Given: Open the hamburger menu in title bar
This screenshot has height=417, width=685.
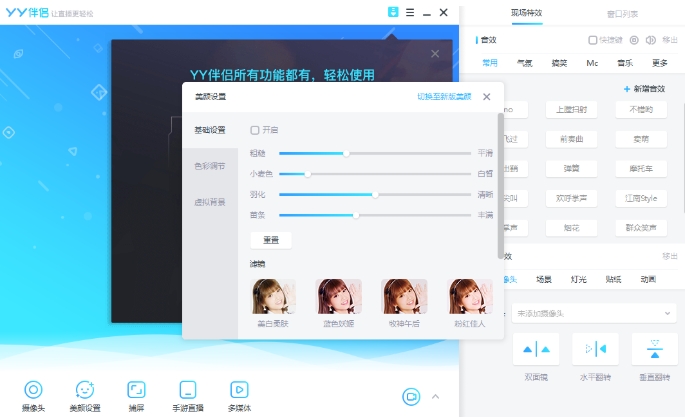Looking at the screenshot, I should tap(410, 13).
